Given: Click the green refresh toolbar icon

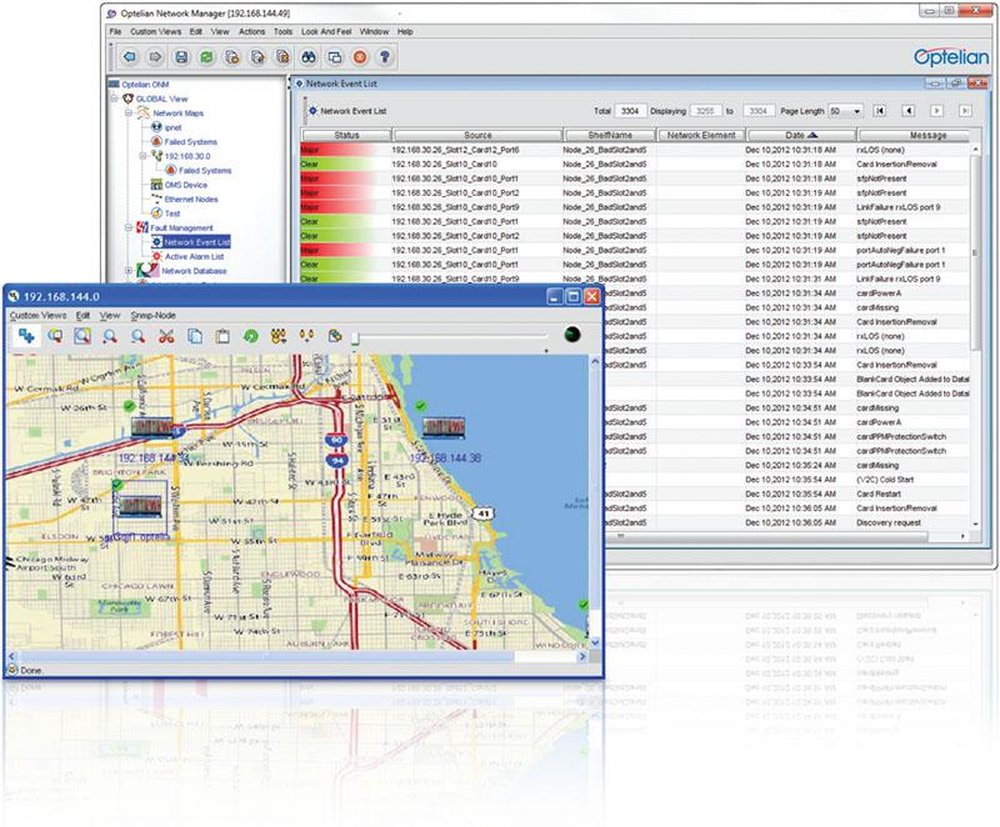Looking at the screenshot, I should point(207,57).
